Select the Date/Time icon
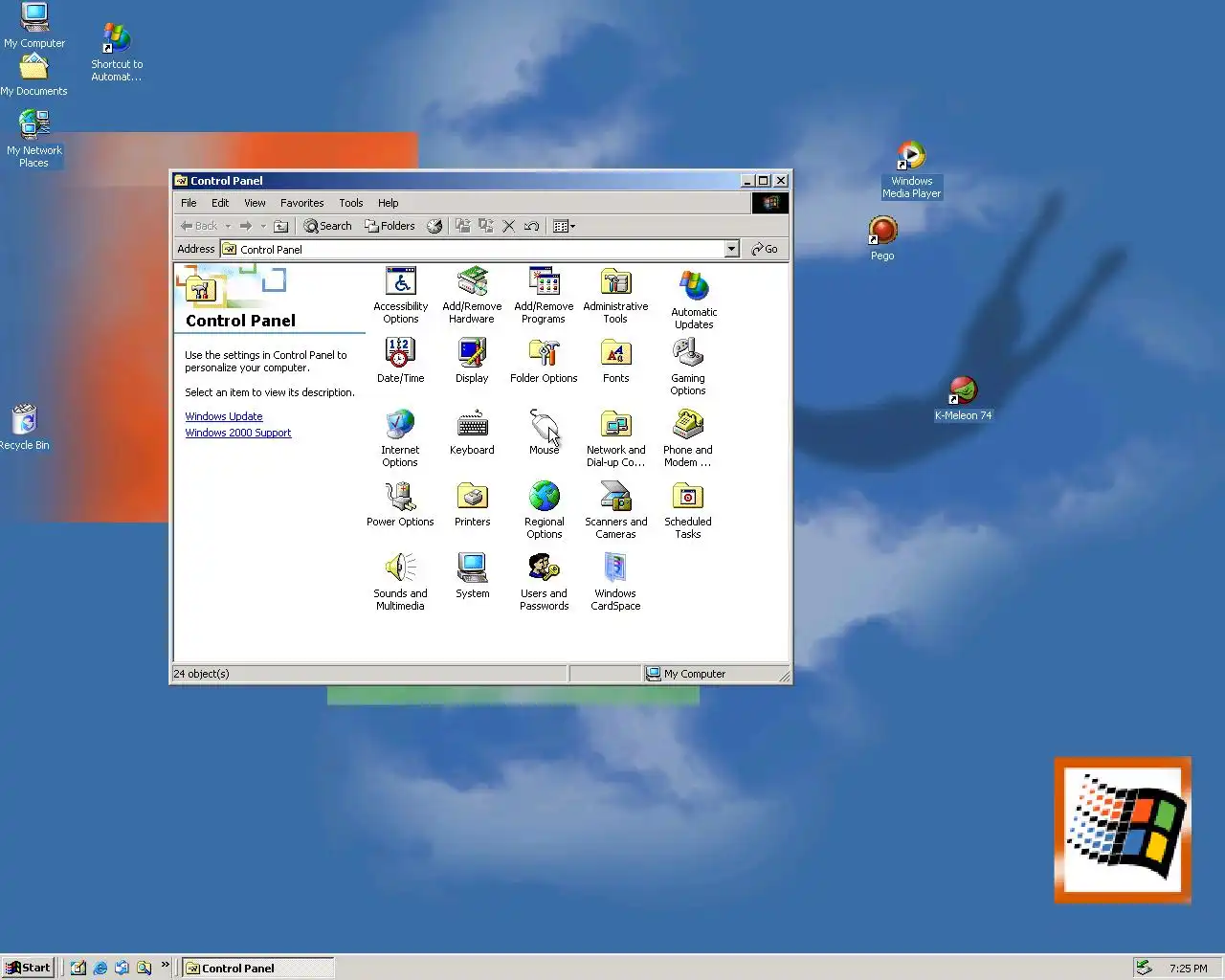The width and height of the screenshot is (1225, 980). (400, 353)
